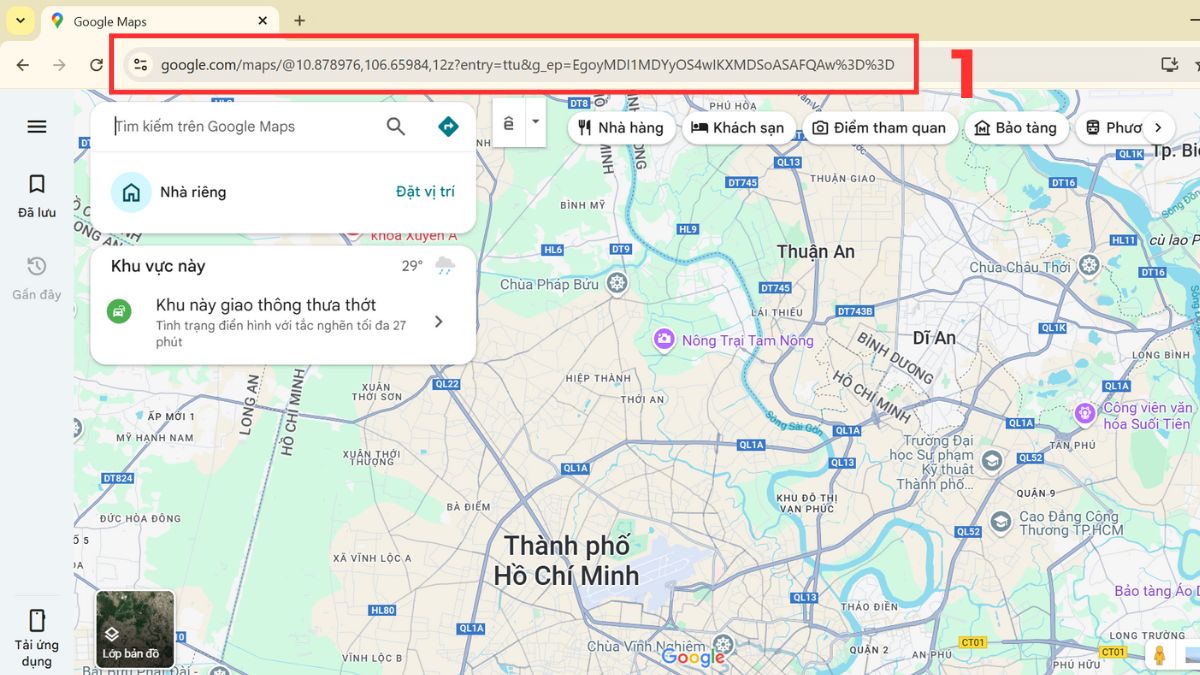
Task: Select the Chùa Châu Thới temple marker
Action: (x=1089, y=267)
